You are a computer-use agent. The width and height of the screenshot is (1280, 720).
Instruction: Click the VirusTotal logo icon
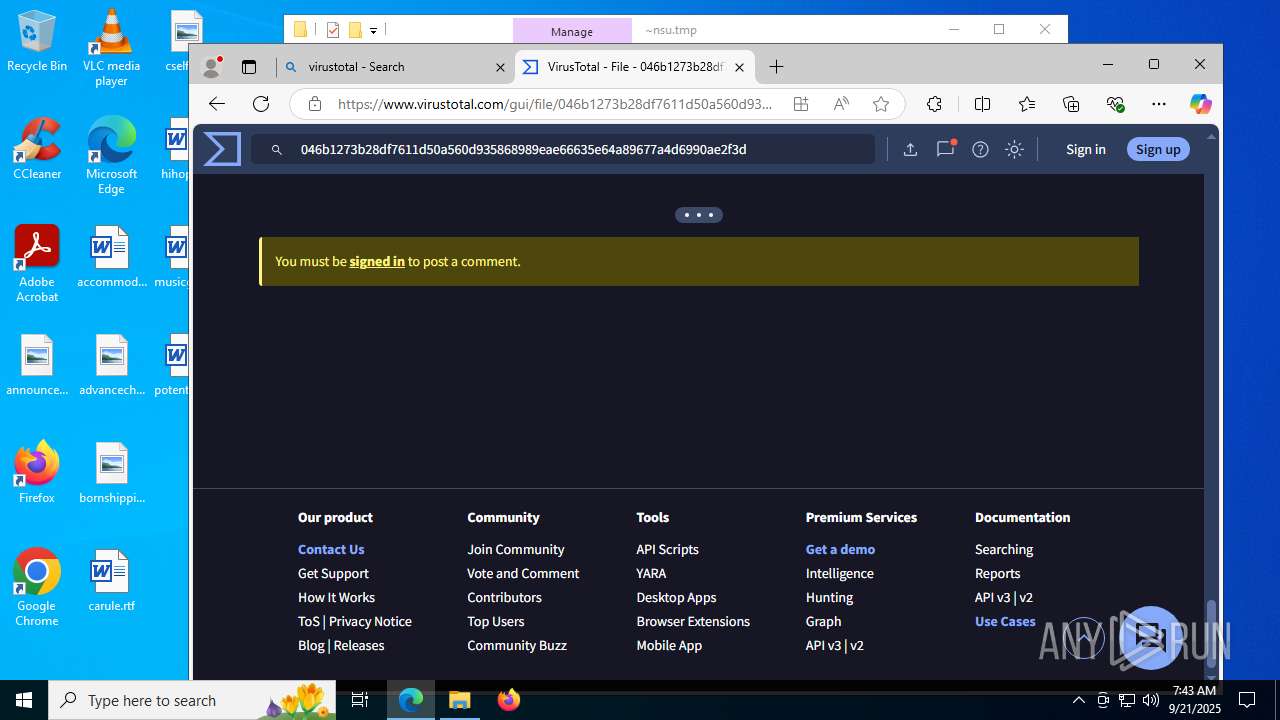[222, 149]
